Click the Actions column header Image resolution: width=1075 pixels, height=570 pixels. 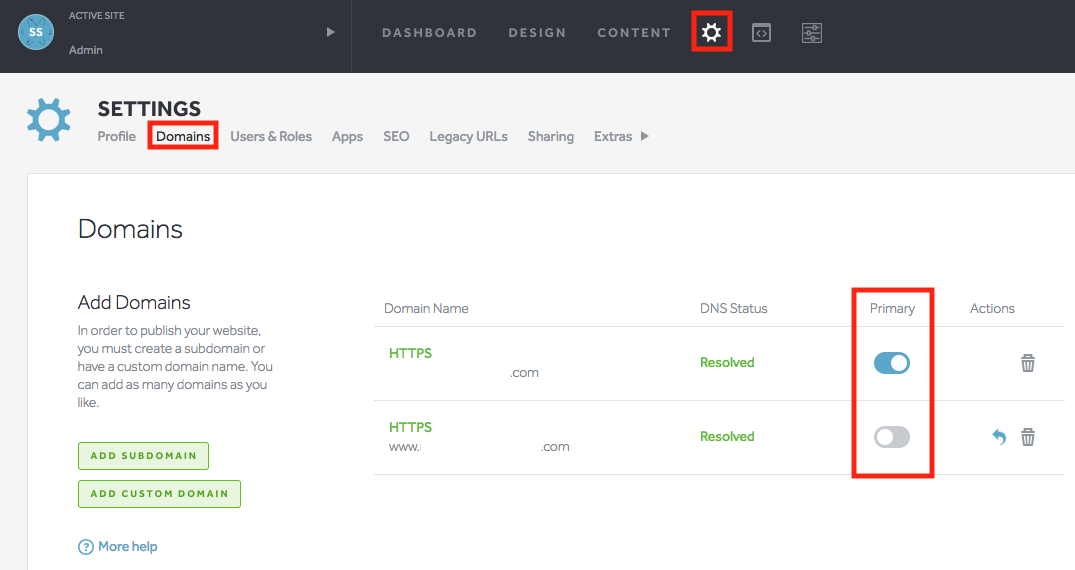(992, 309)
